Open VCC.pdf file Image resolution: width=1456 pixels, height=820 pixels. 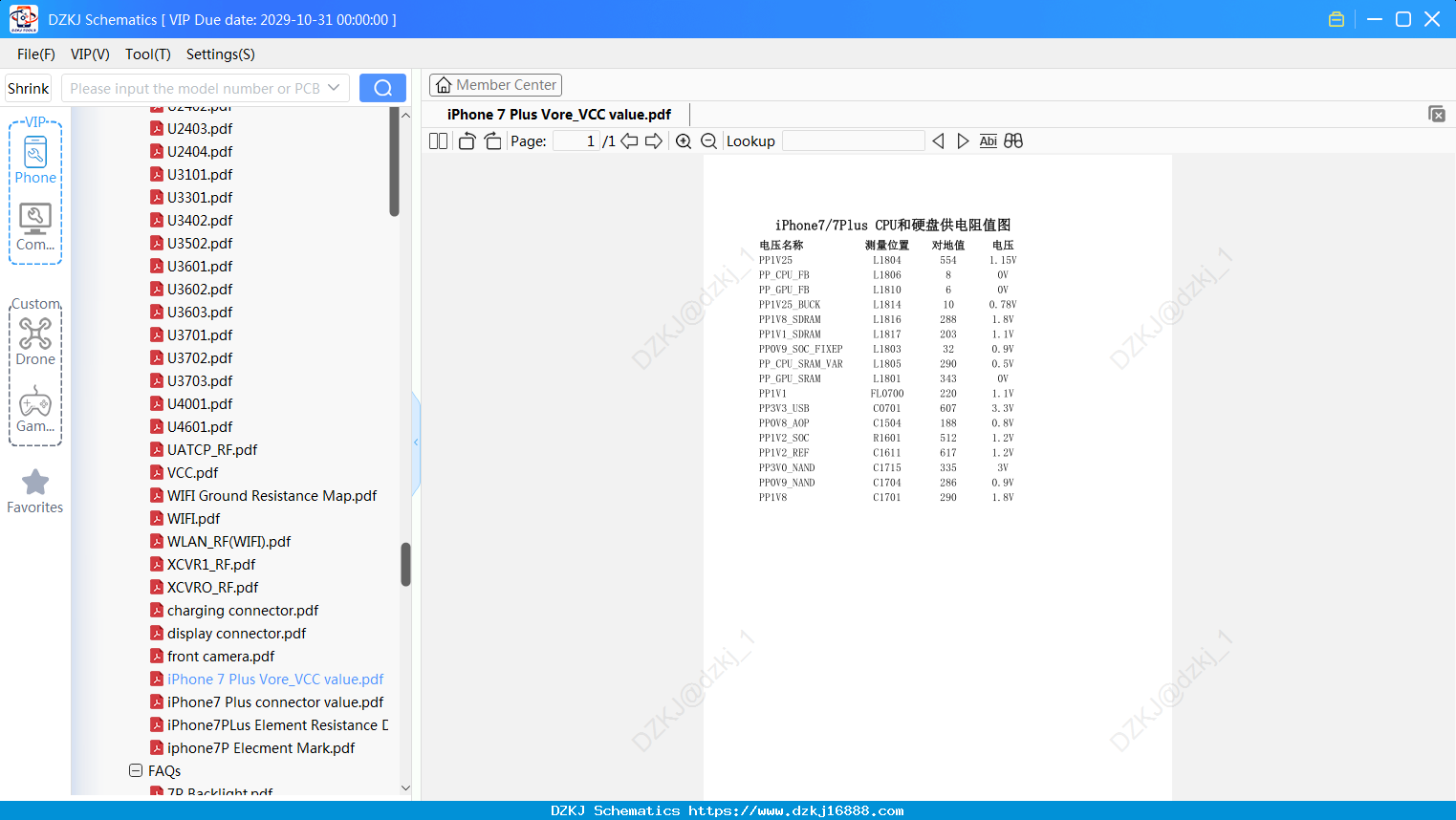click(x=185, y=472)
